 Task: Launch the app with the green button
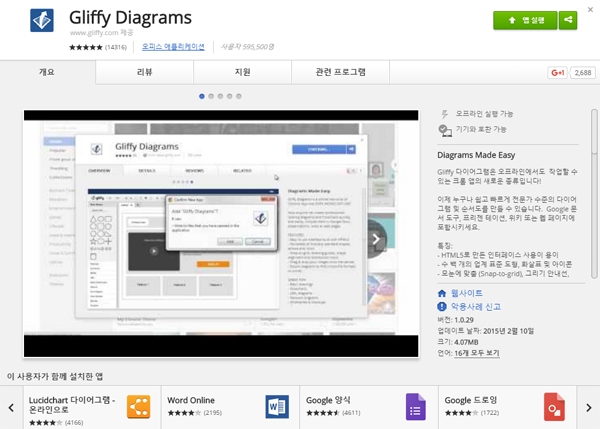[x=525, y=20]
